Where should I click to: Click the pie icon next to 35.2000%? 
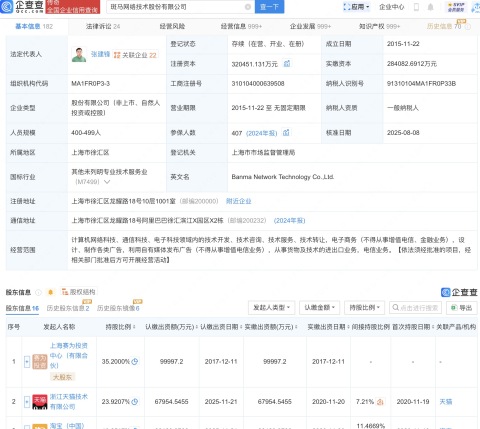[x=135, y=361]
